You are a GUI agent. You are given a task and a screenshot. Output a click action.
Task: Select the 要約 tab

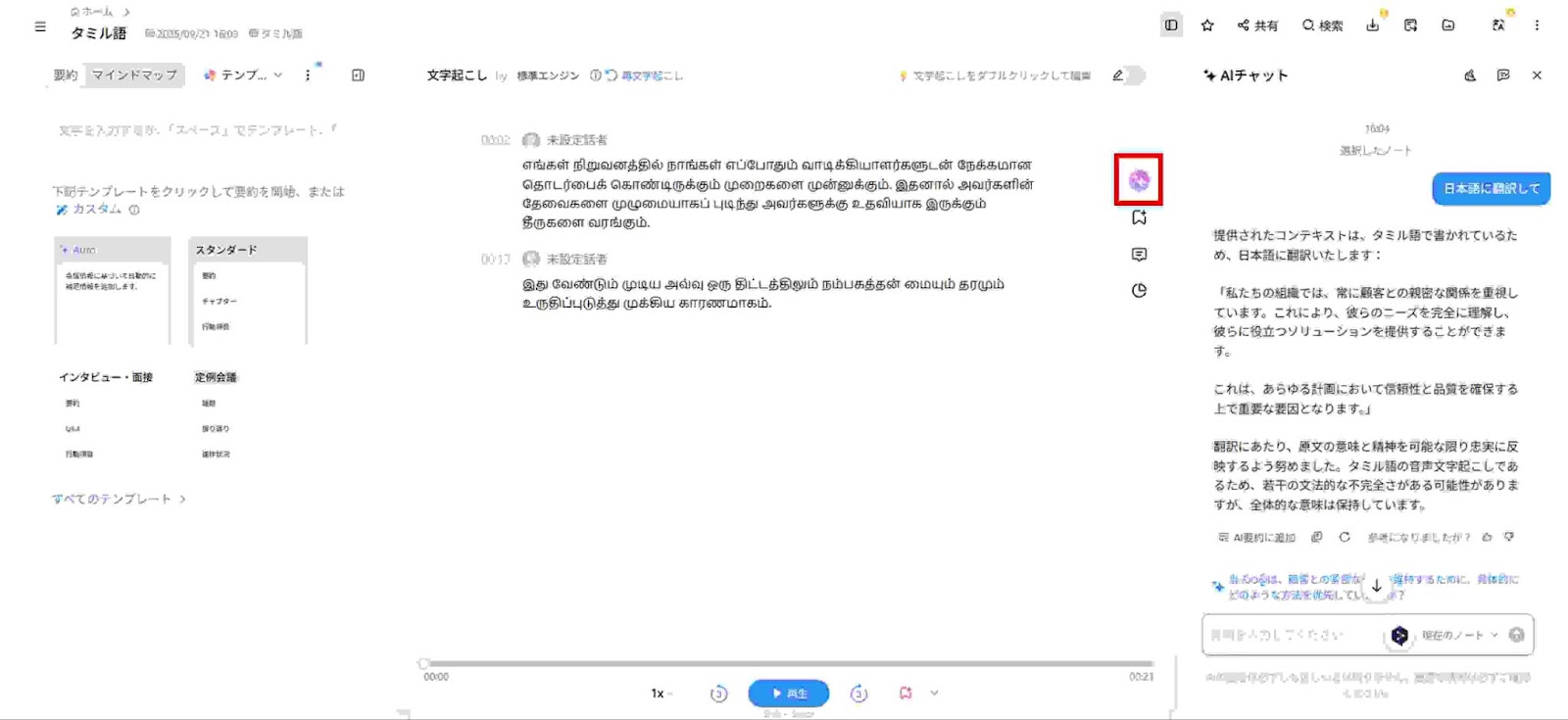pos(66,75)
